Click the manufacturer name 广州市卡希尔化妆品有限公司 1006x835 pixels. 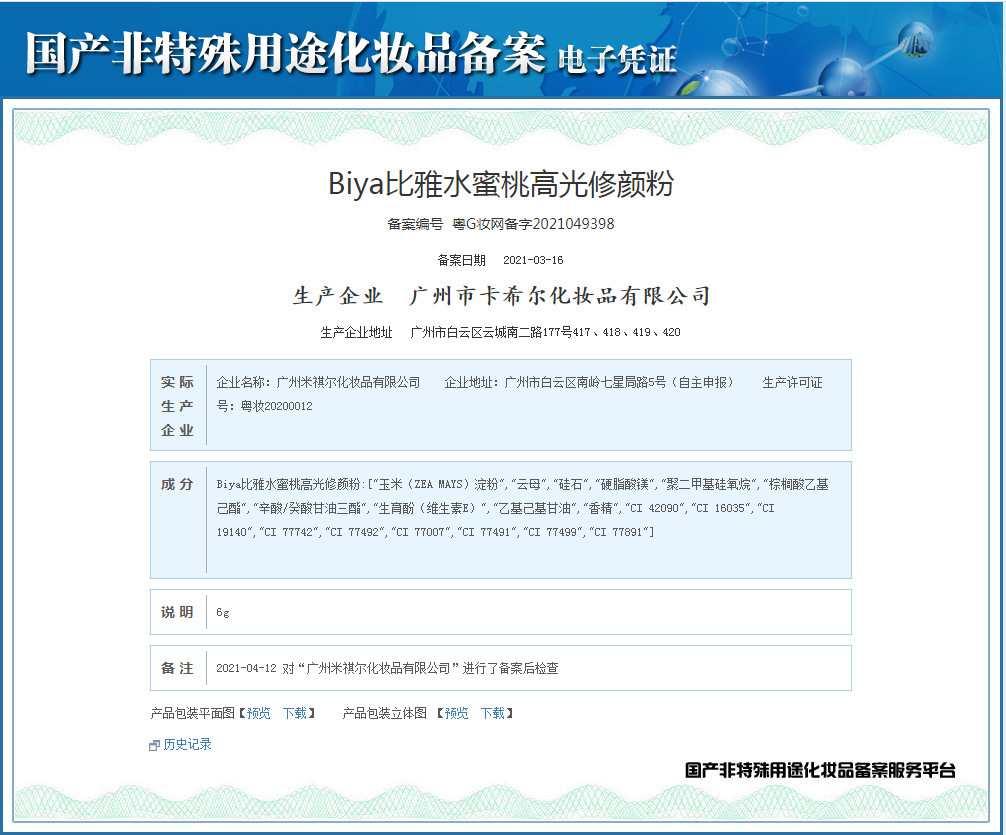click(559, 296)
